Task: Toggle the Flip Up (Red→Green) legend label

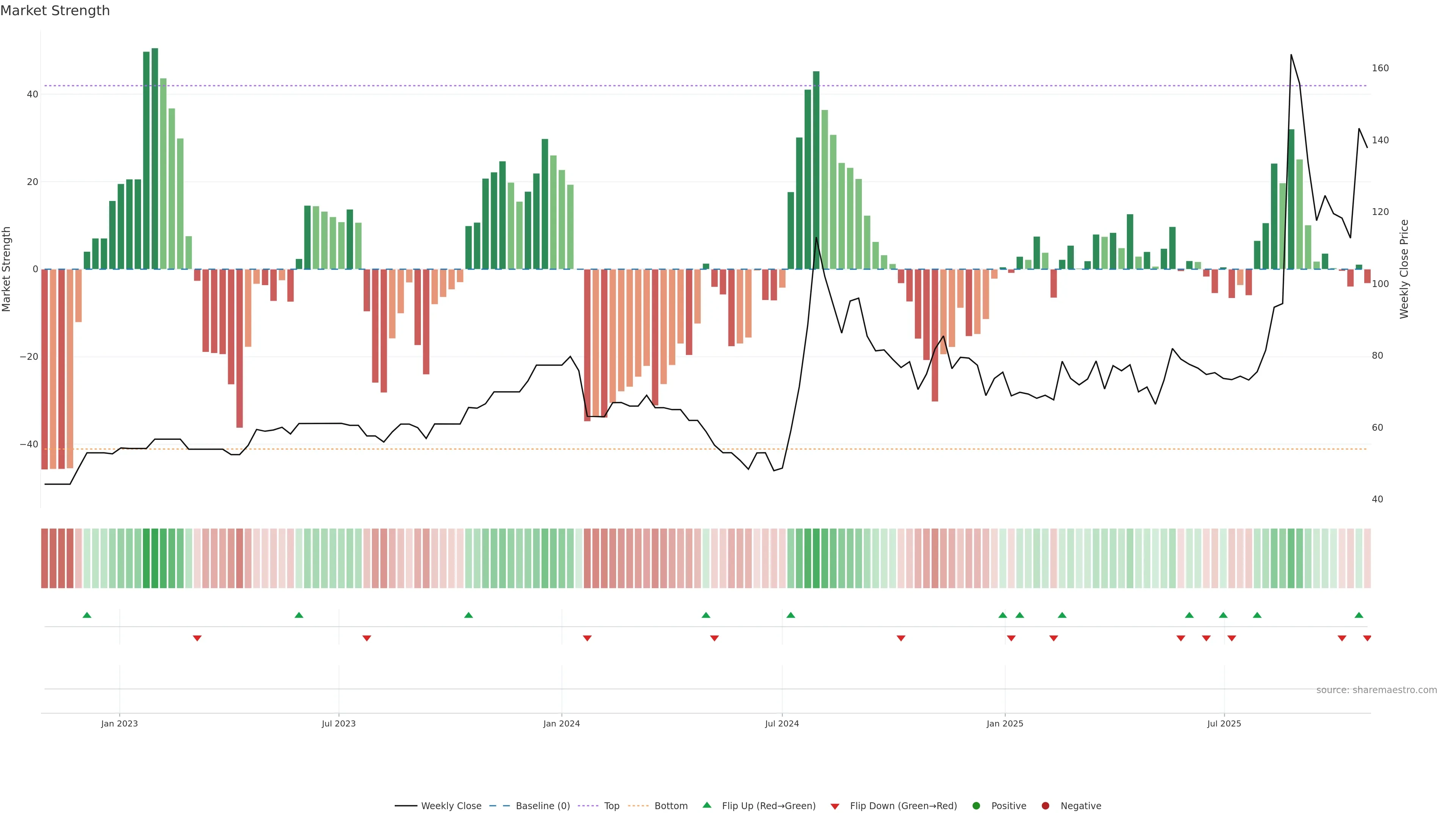Action: click(x=769, y=806)
